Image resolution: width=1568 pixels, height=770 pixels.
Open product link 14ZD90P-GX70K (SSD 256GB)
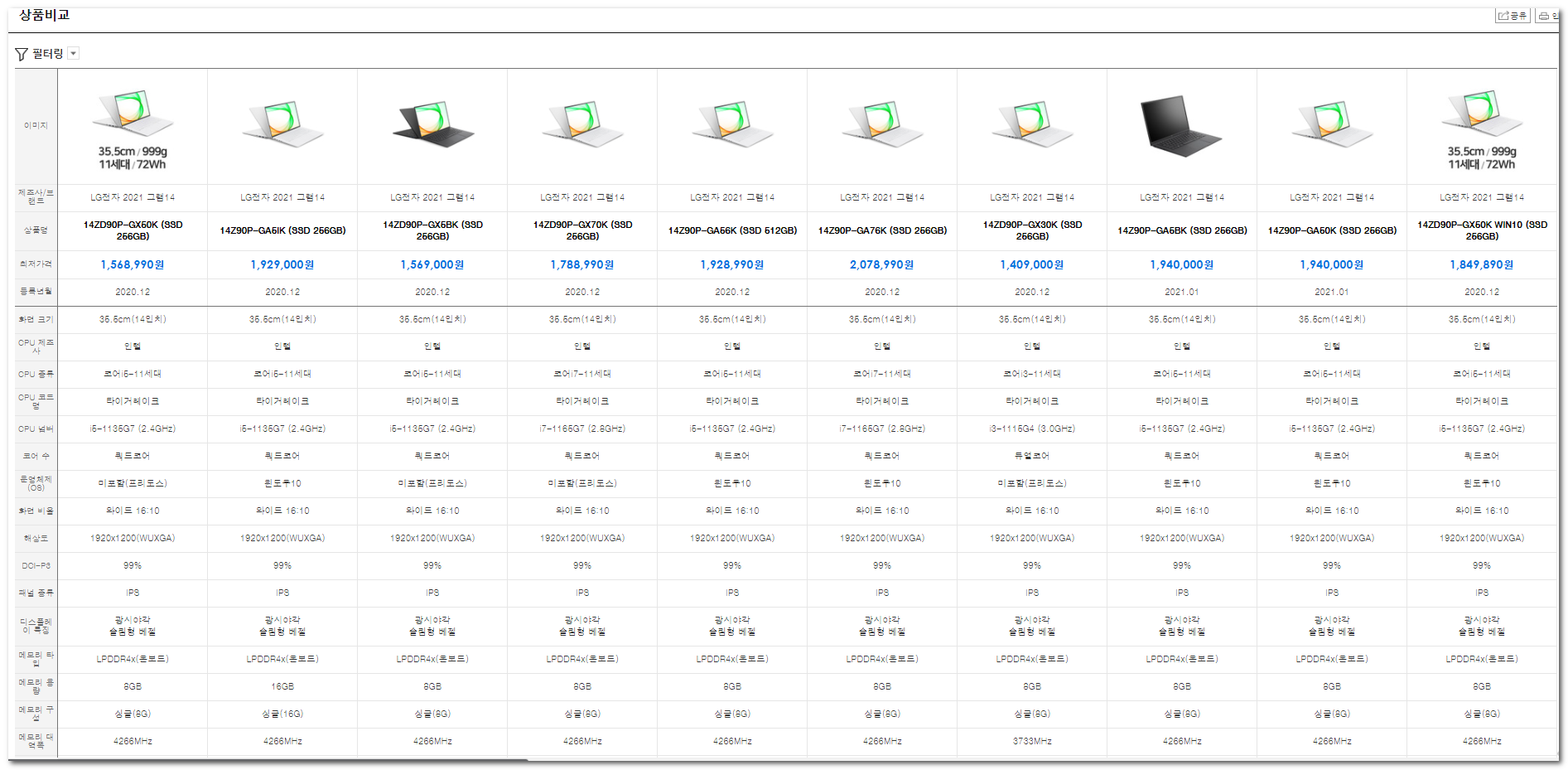pos(582,230)
